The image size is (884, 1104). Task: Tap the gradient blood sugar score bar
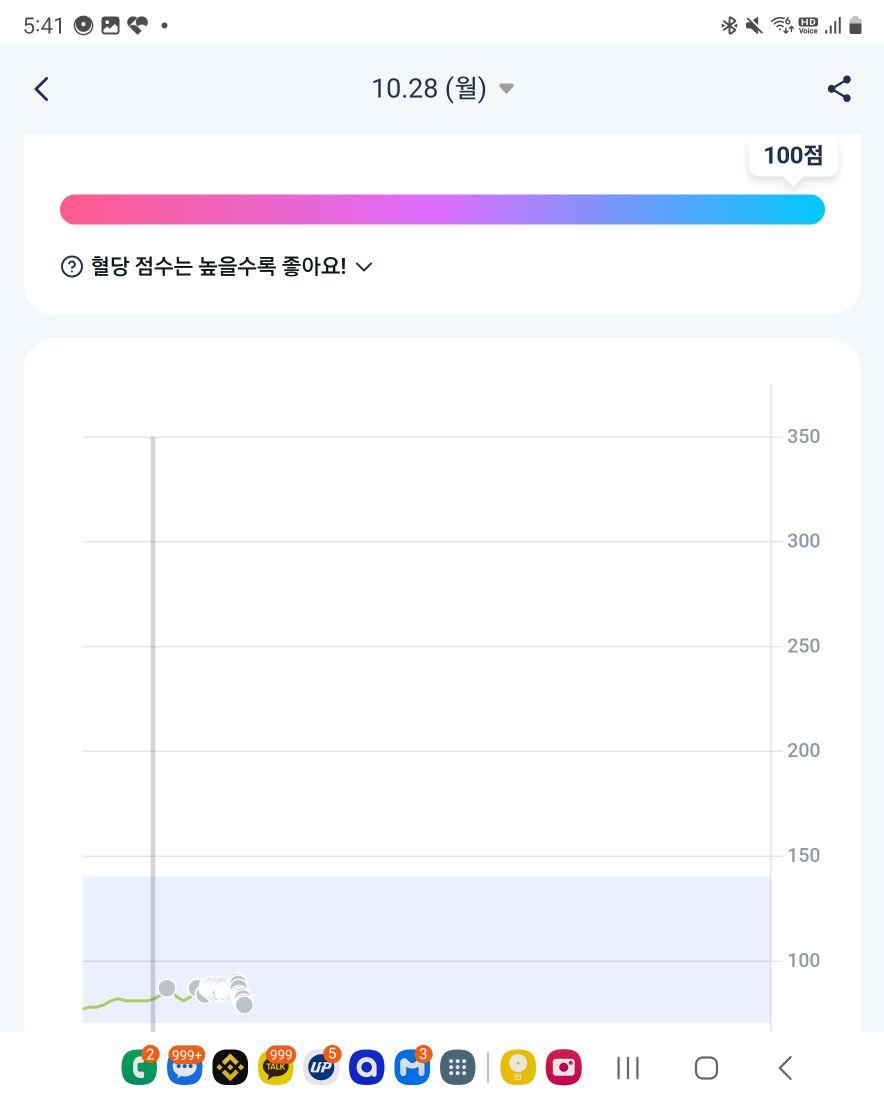[442, 210]
